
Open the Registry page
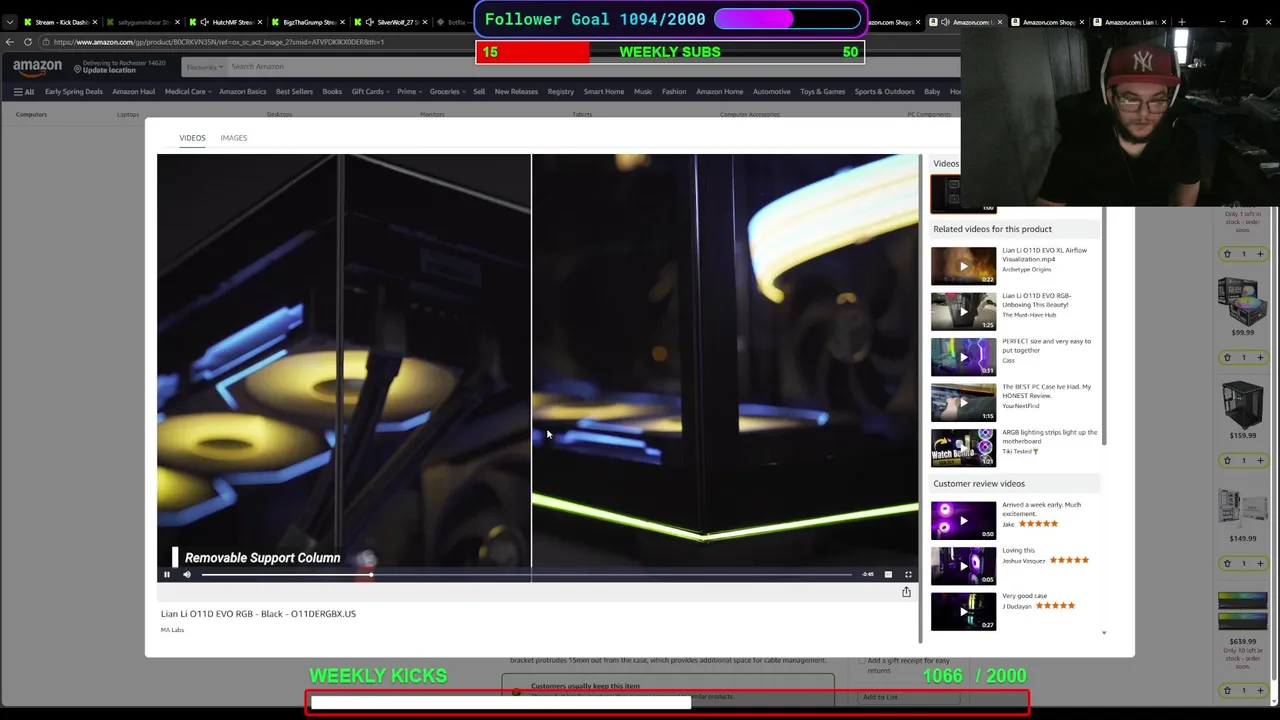[560, 92]
